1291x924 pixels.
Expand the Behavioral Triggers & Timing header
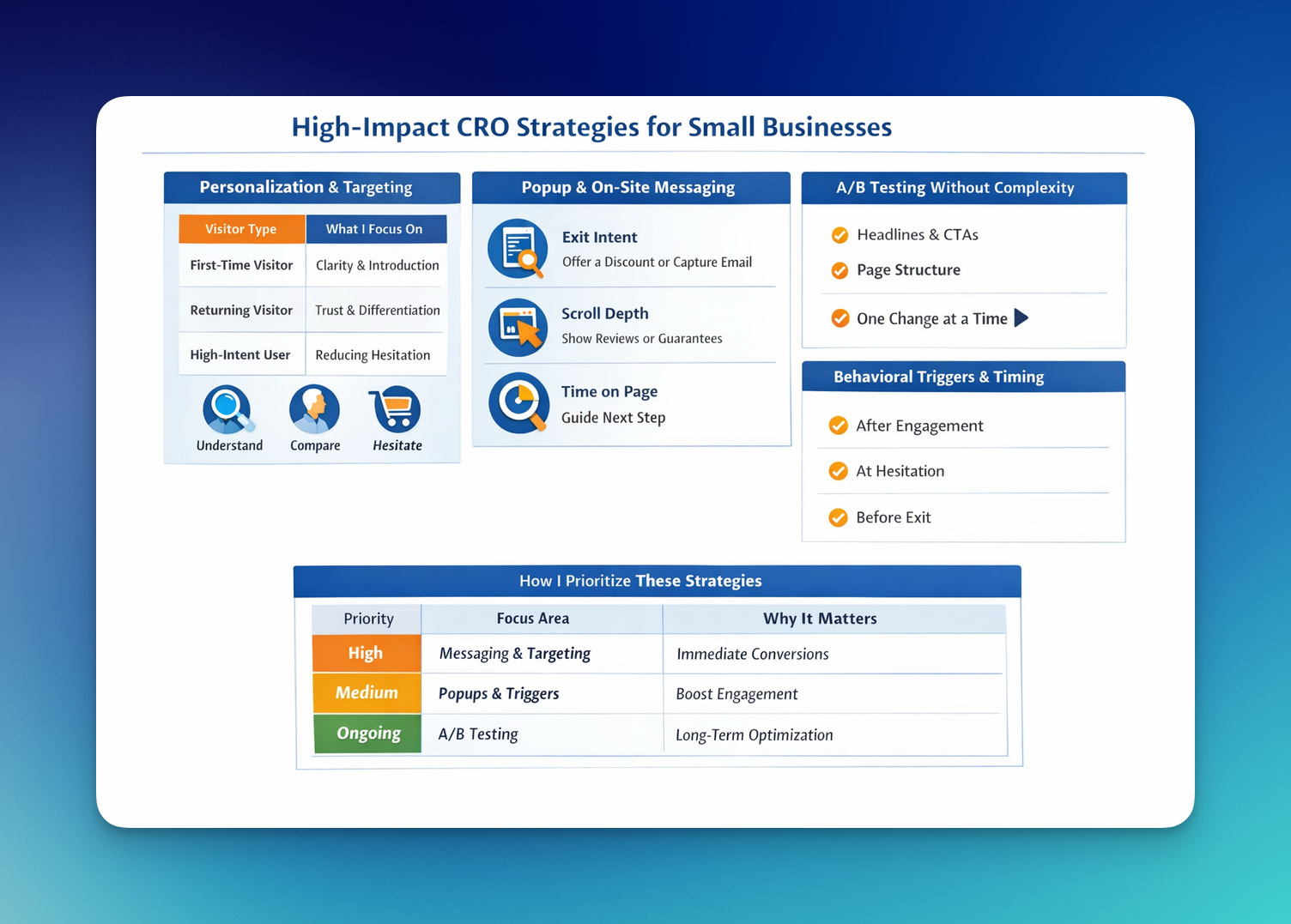click(963, 377)
